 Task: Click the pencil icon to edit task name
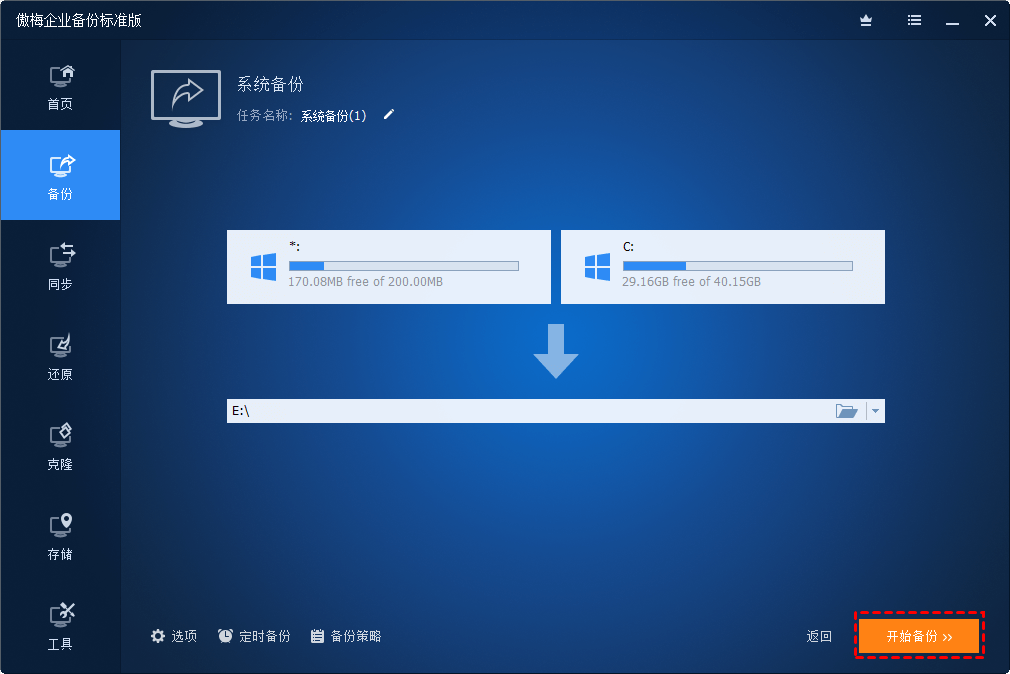tap(389, 115)
